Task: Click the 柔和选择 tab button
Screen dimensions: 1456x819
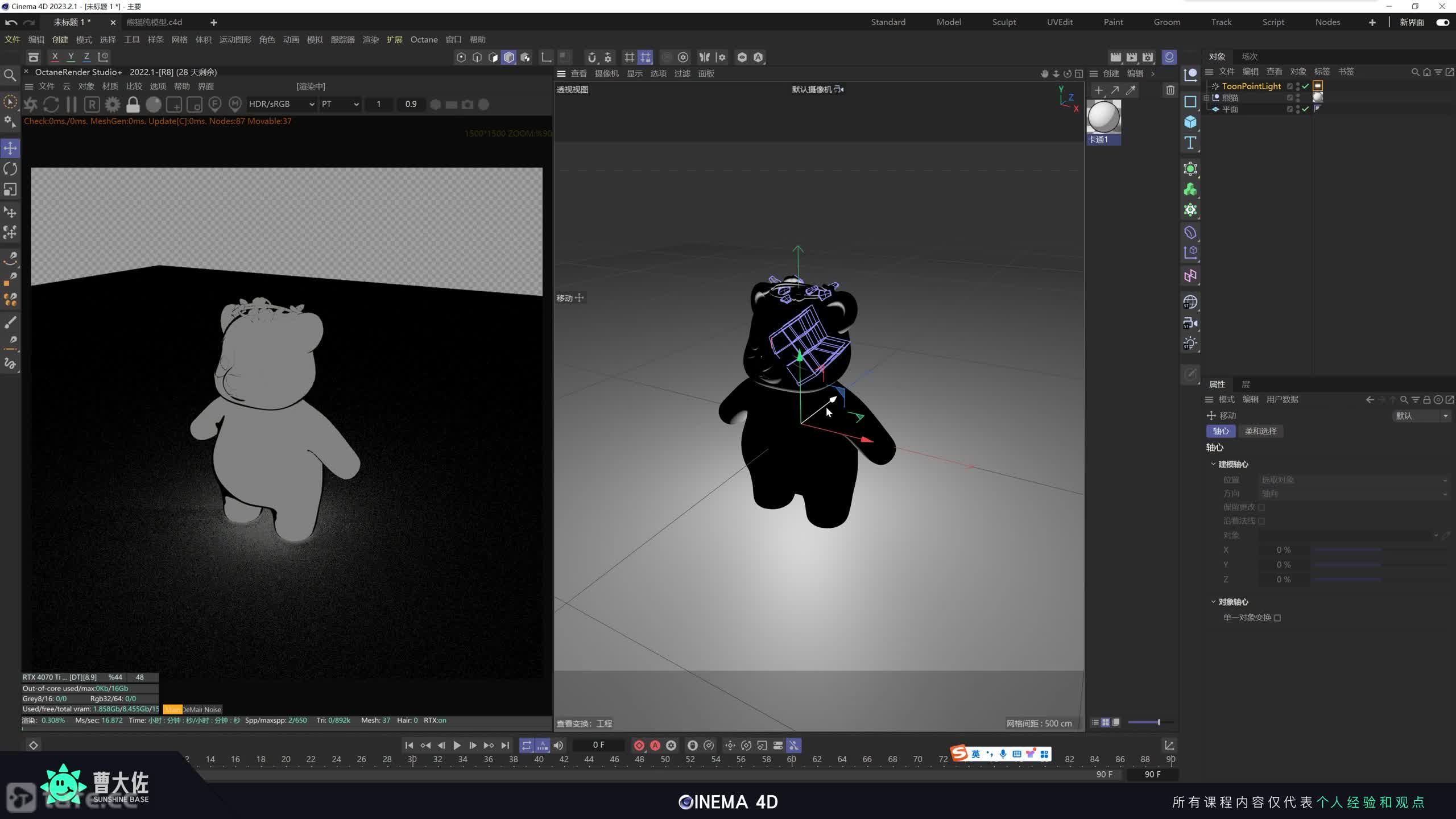Action: [1260, 431]
